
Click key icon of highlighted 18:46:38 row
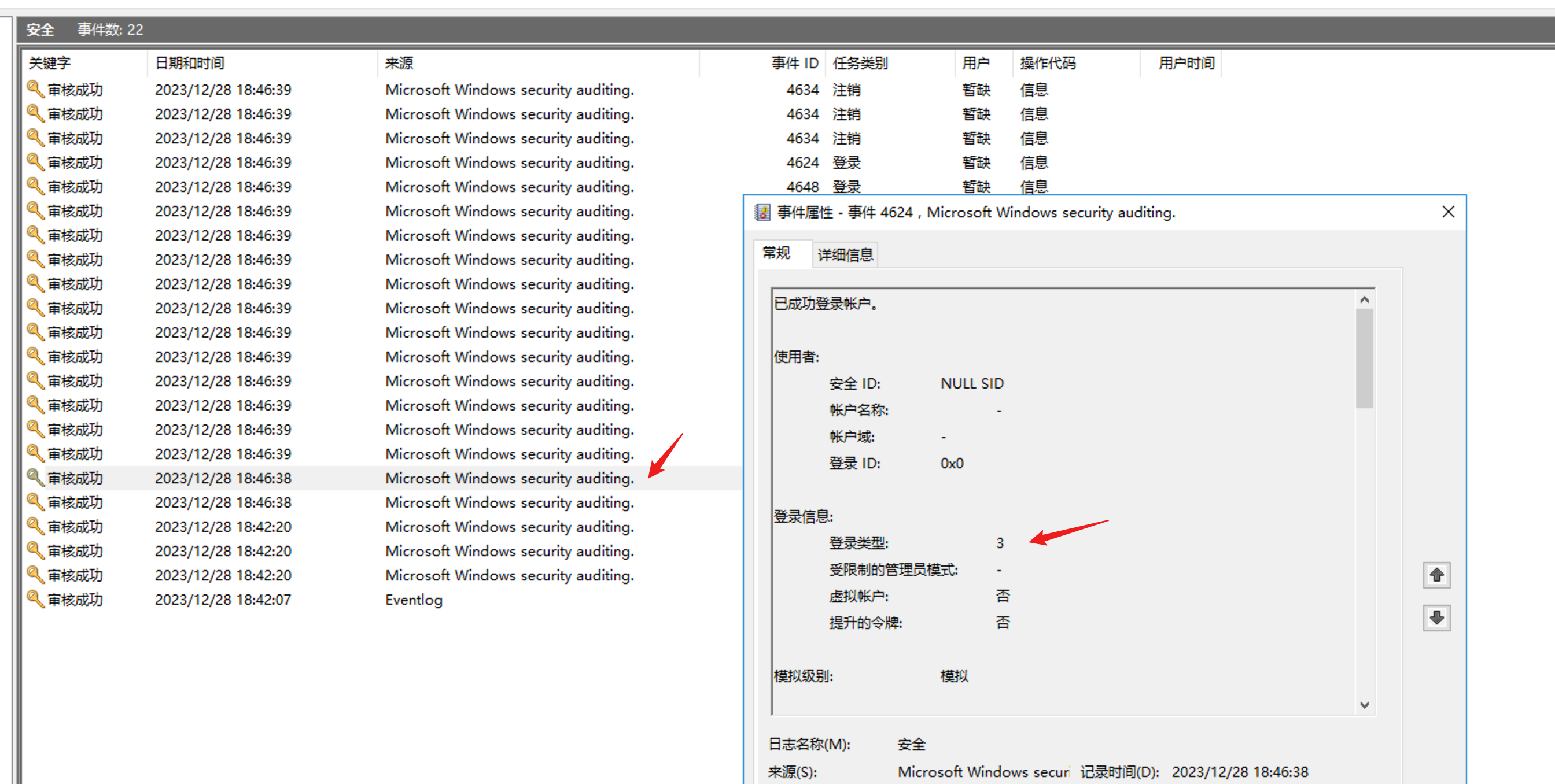[x=35, y=478]
